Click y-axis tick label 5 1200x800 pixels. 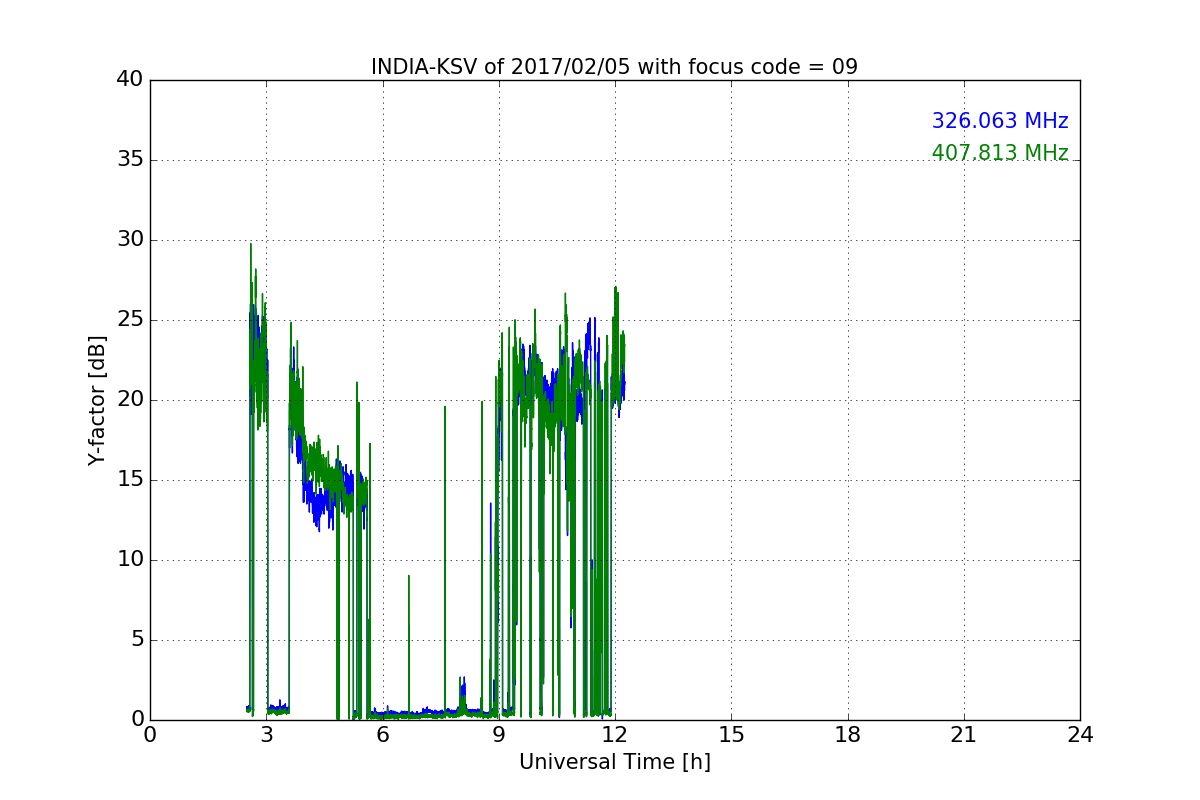coord(138,640)
